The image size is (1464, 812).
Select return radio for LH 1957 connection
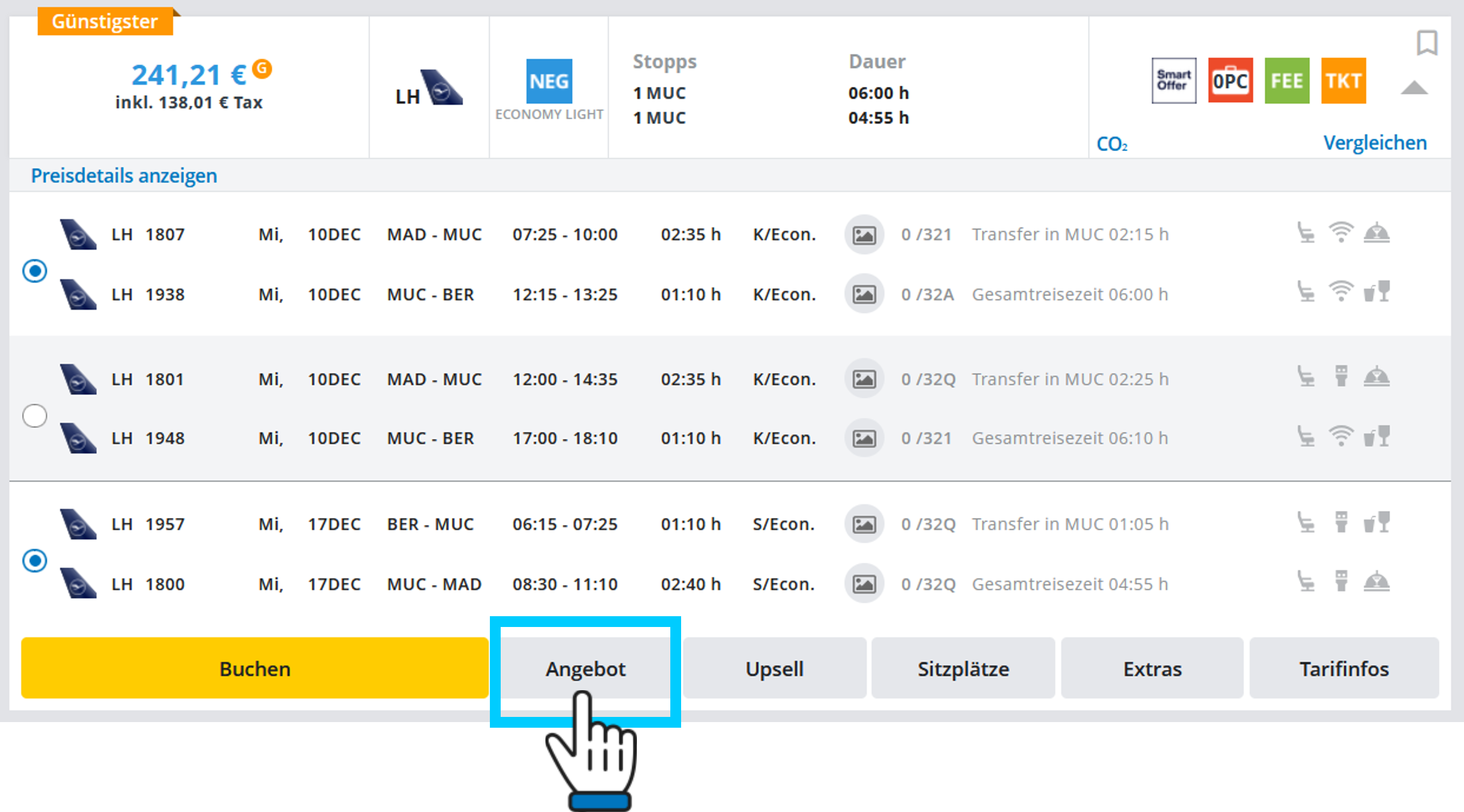34,561
